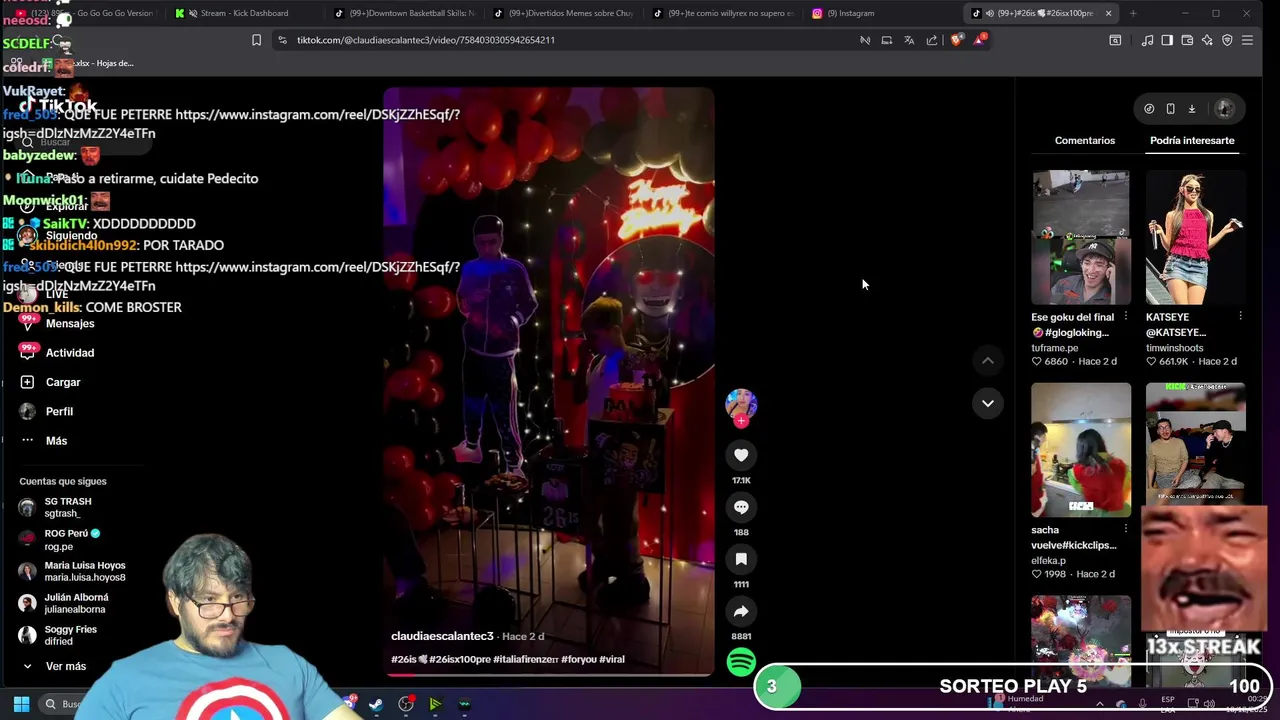Open OBS Studio from the taskbar
Screen dimensions: 1280x720
(406, 704)
